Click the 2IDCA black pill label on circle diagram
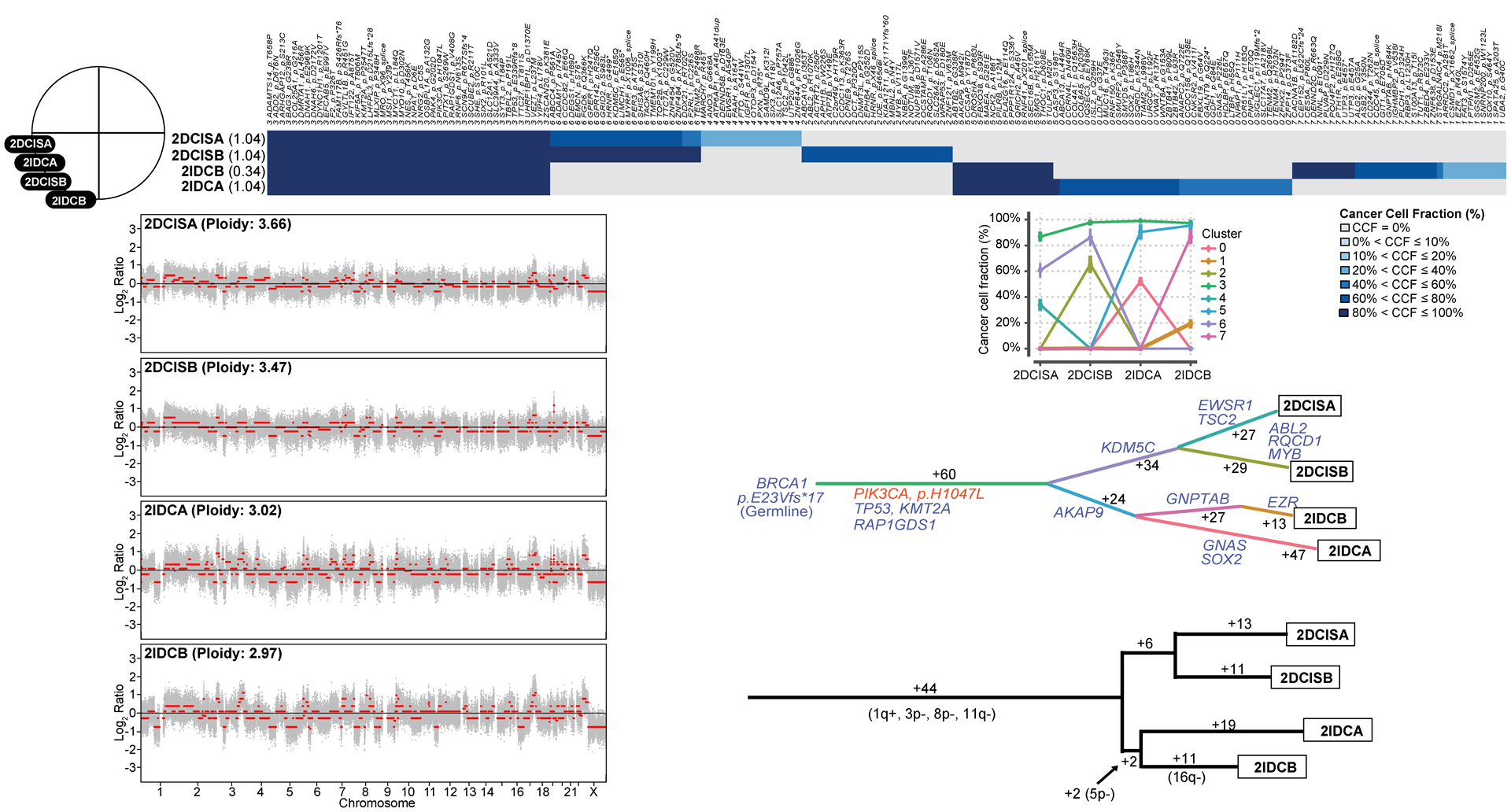The image size is (1511, 812). 40,163
